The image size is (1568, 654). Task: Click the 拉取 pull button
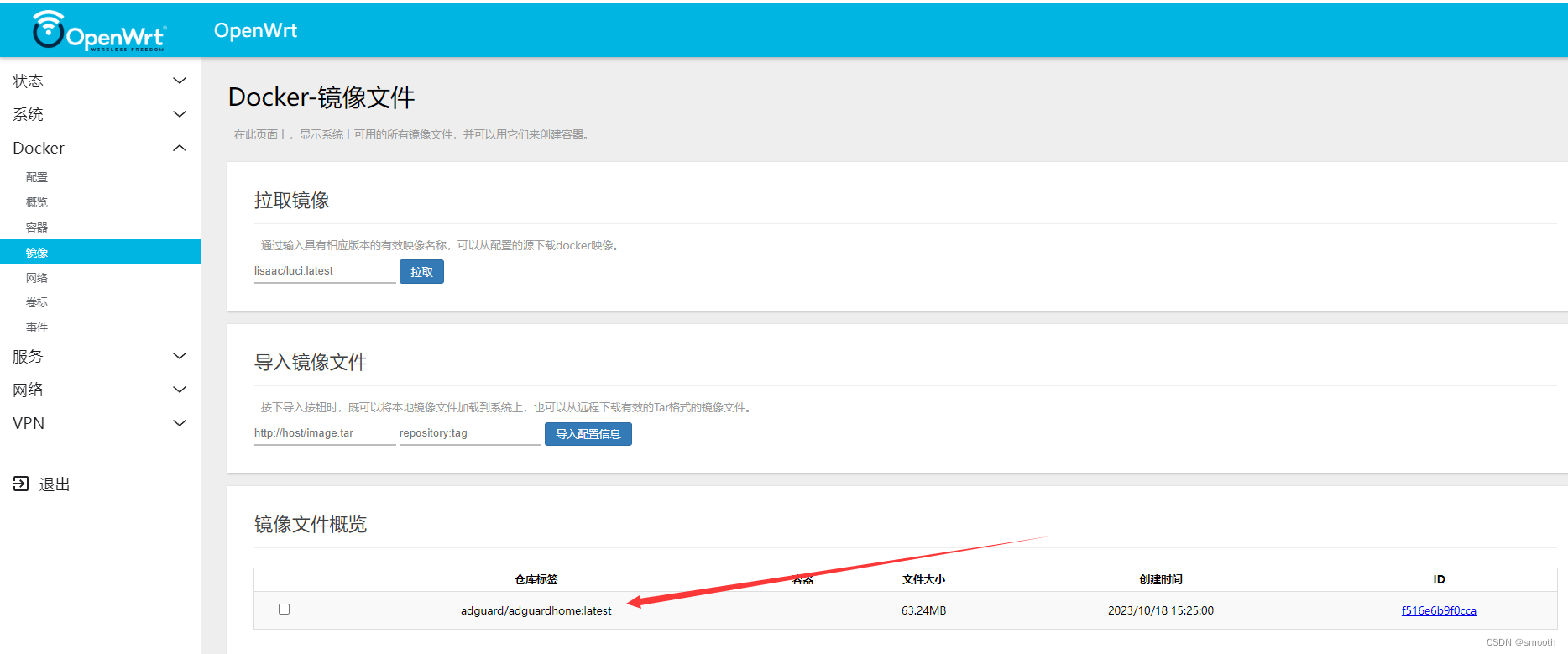tap(421, 272)
